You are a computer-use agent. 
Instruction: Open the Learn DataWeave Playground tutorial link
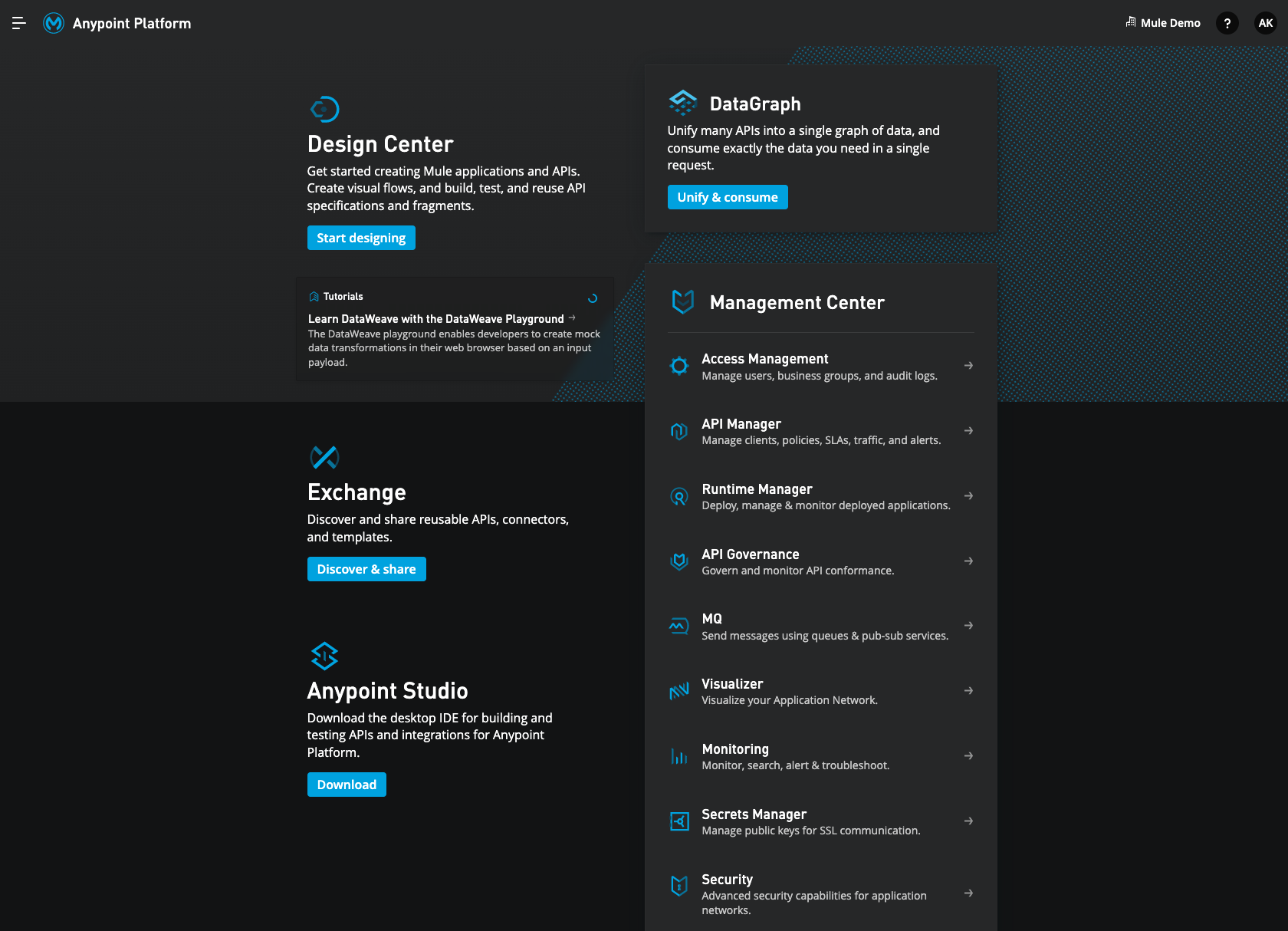tap(435, 319)
